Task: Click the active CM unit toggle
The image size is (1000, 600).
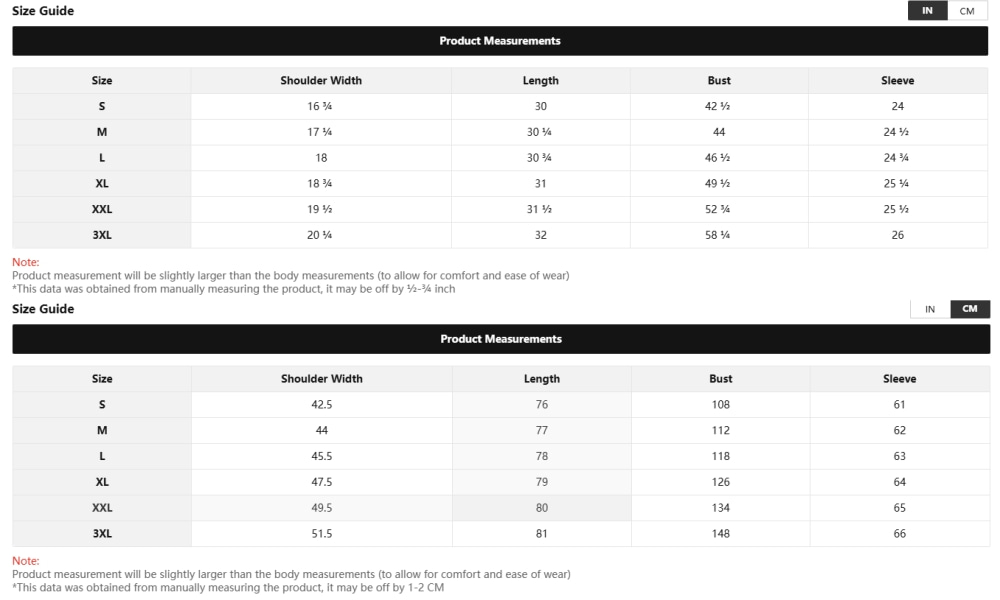Action: (x=970, y=309)
